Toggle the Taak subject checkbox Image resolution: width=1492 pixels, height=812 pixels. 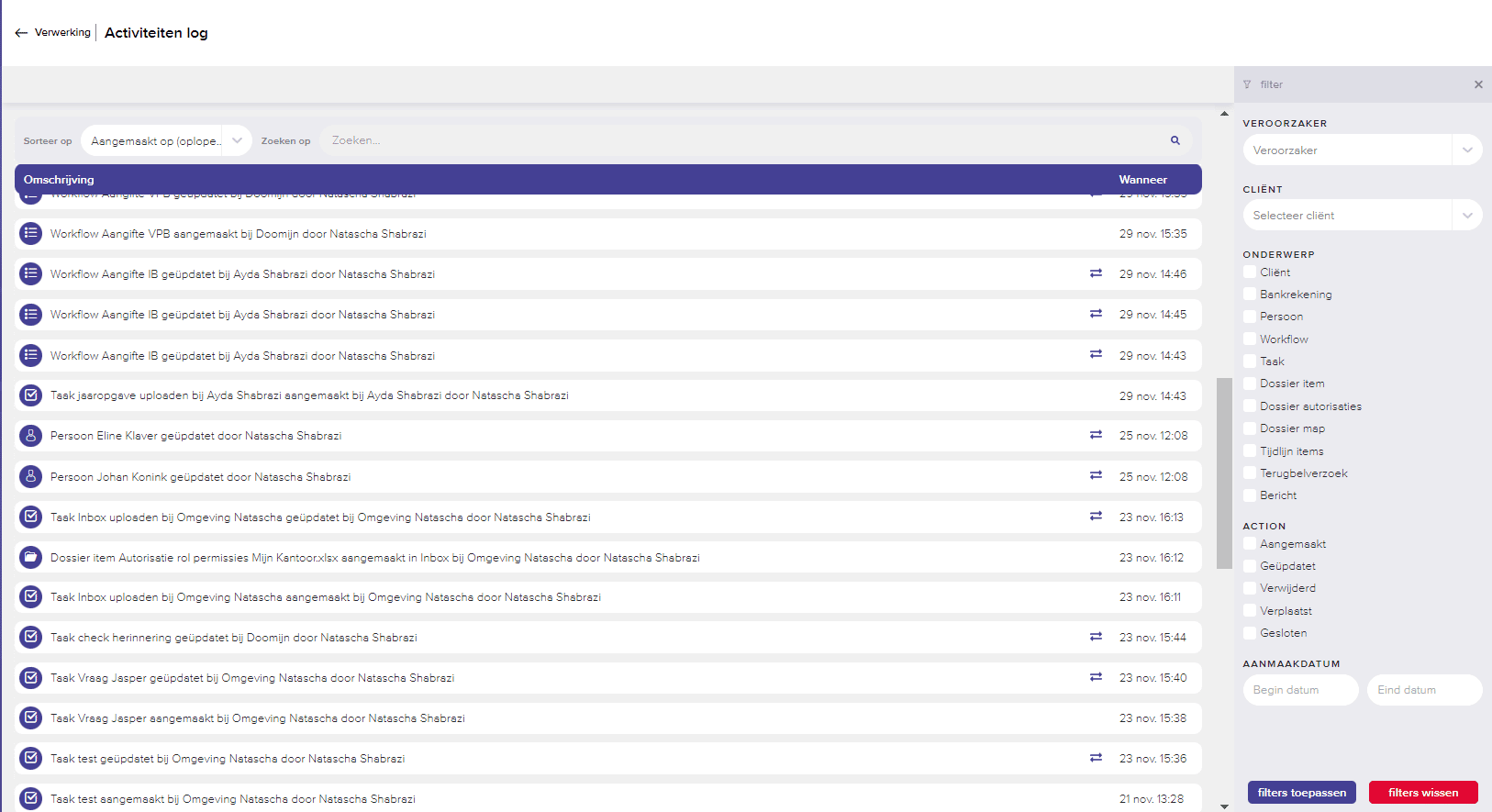1250,362
